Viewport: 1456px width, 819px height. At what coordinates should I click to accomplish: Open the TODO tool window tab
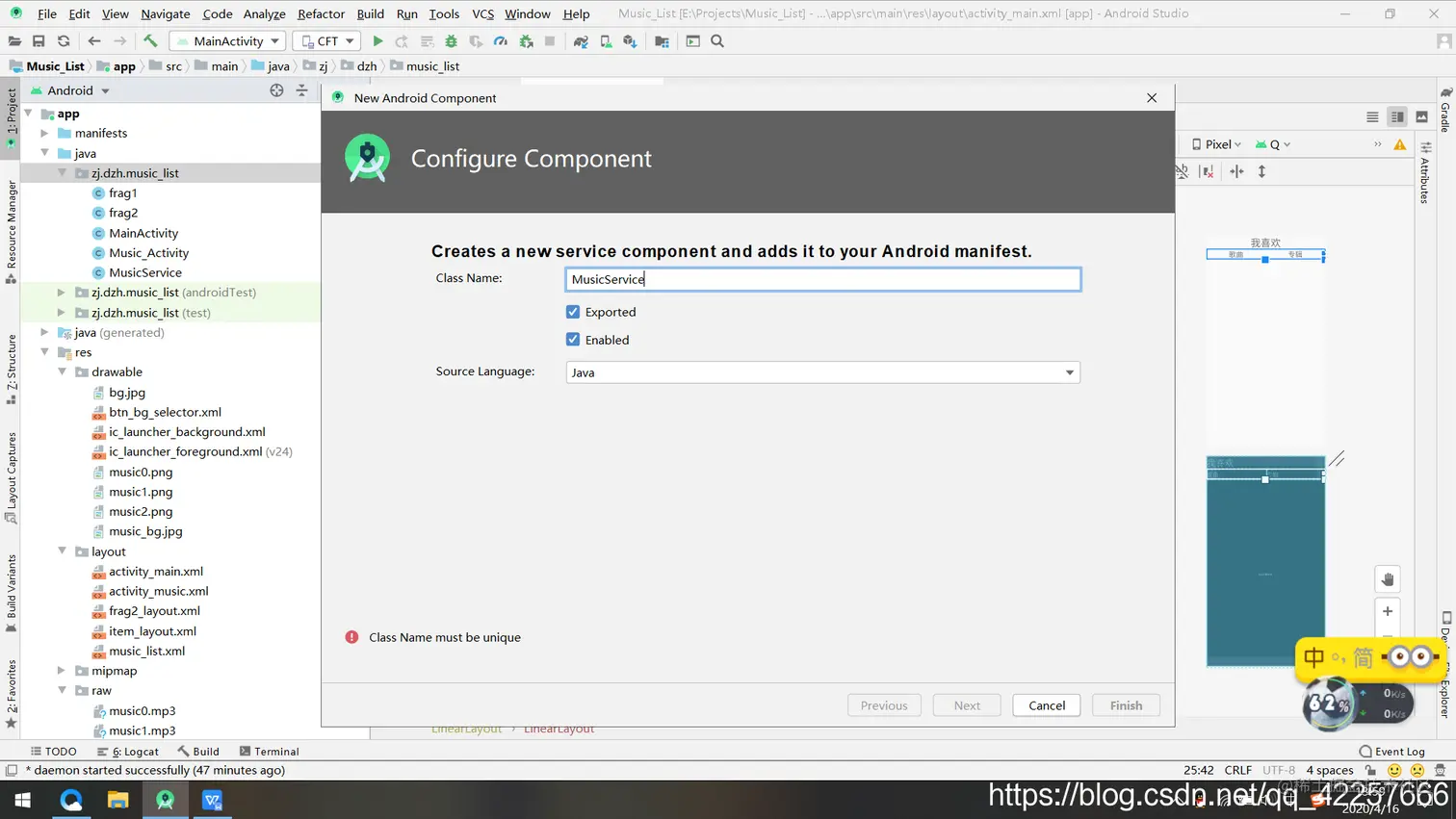53,752
